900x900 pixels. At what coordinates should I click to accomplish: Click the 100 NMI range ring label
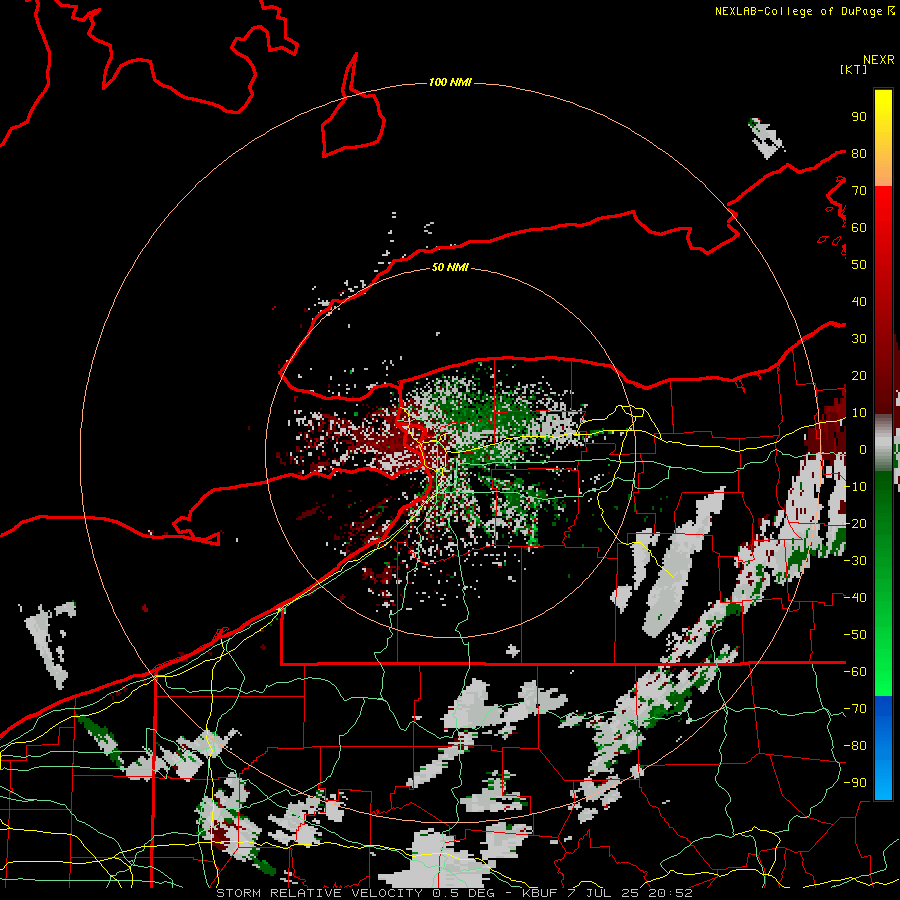[x=450, y=83]
